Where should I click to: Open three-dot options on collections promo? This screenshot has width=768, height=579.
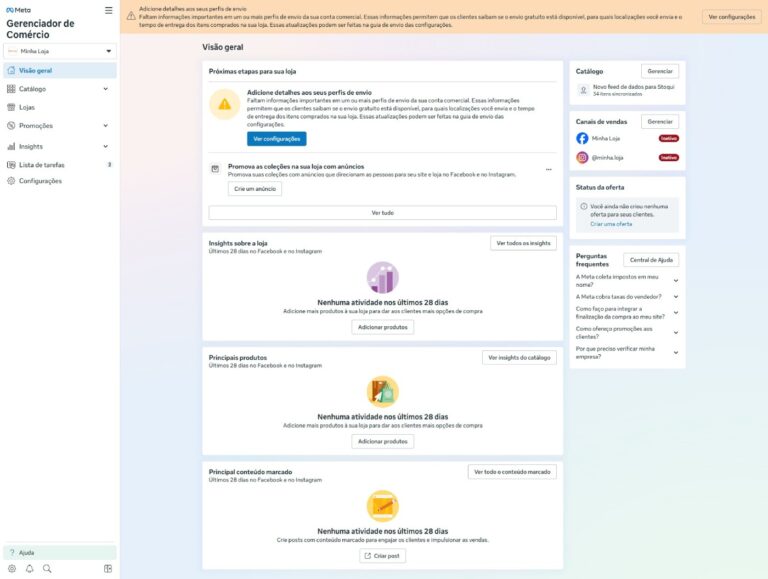click(548, 170)
